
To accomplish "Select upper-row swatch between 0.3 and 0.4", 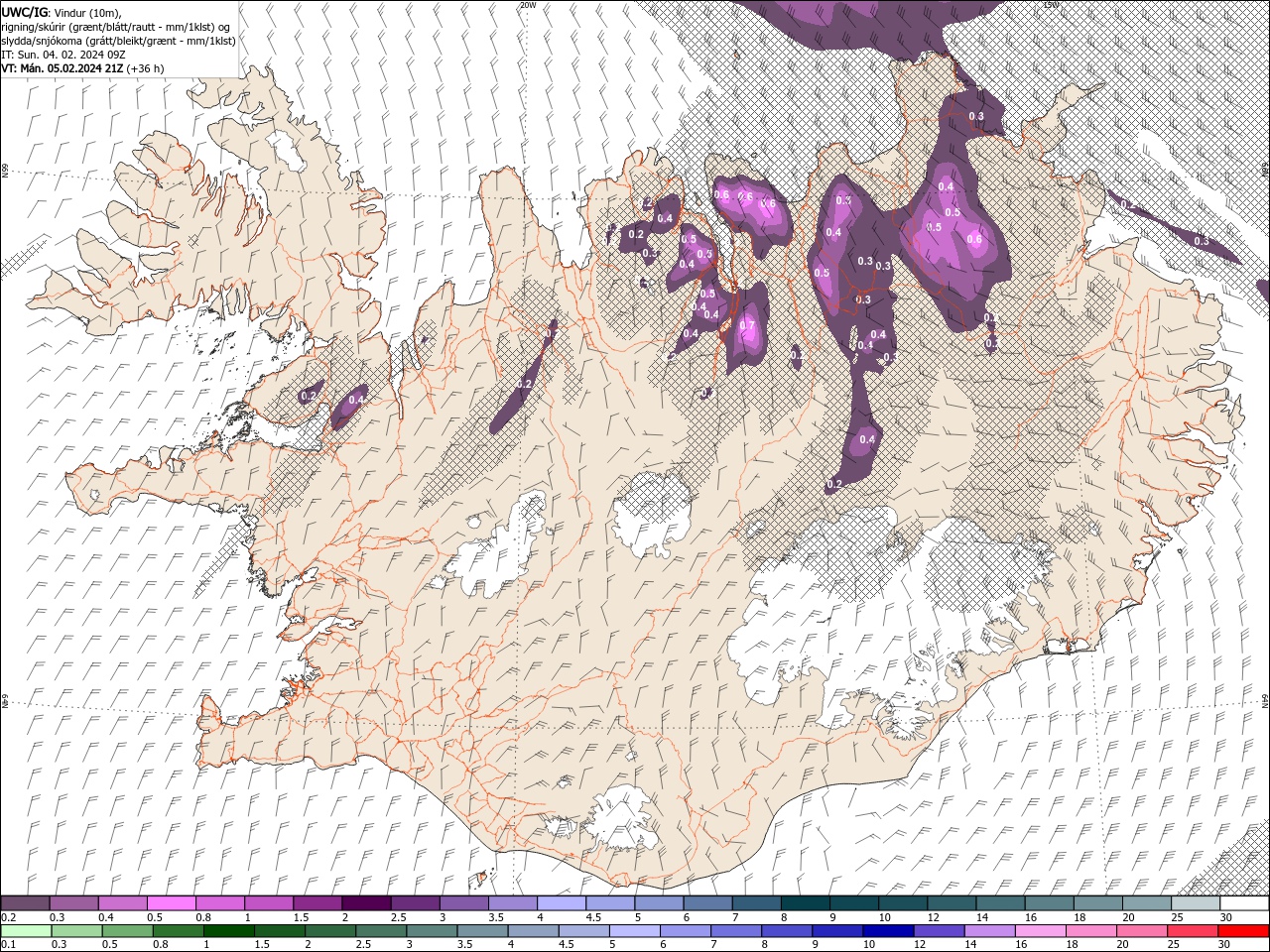I will coord(73,902).
